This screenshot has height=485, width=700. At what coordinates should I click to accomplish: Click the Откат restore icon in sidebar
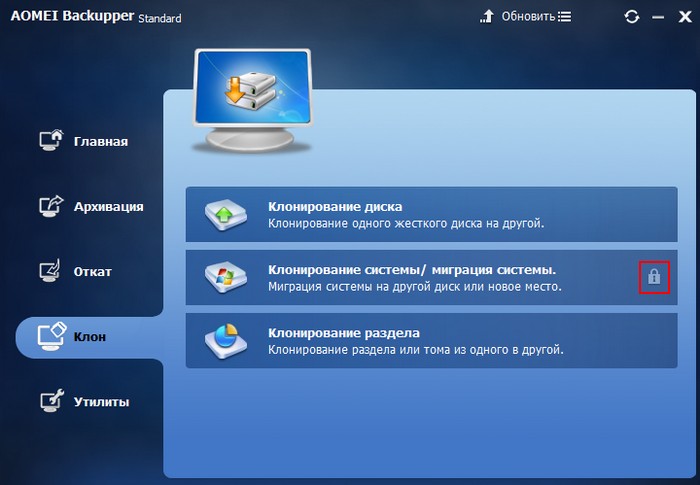pos(51,271)
